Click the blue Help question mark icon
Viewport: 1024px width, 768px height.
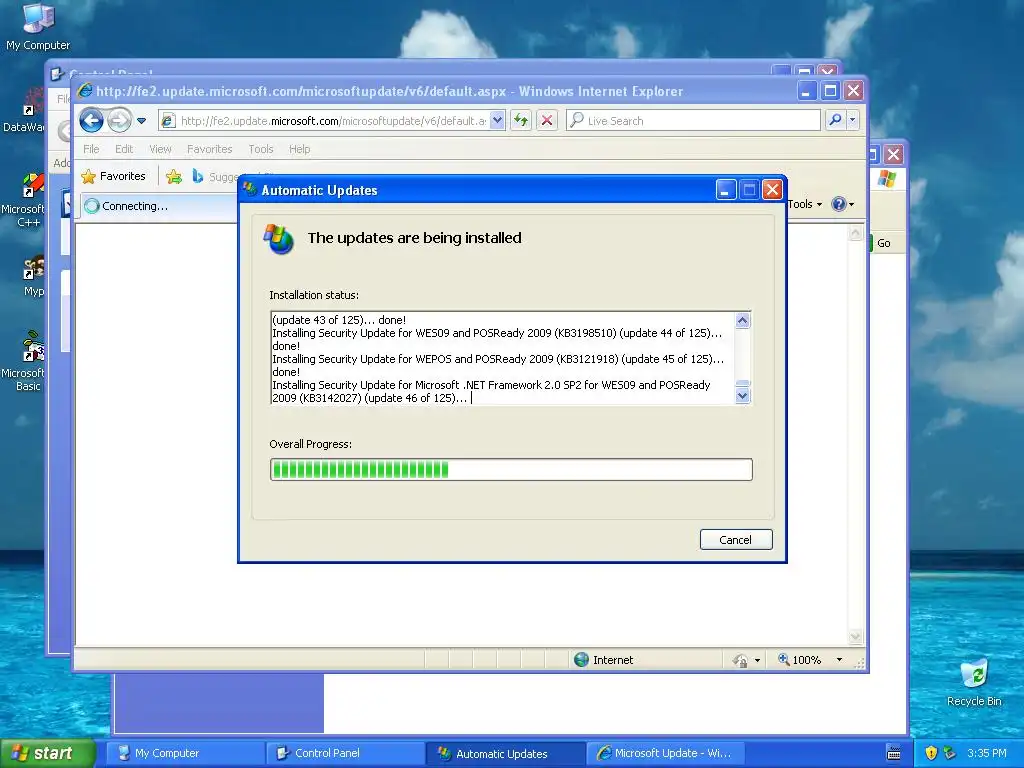839,204
